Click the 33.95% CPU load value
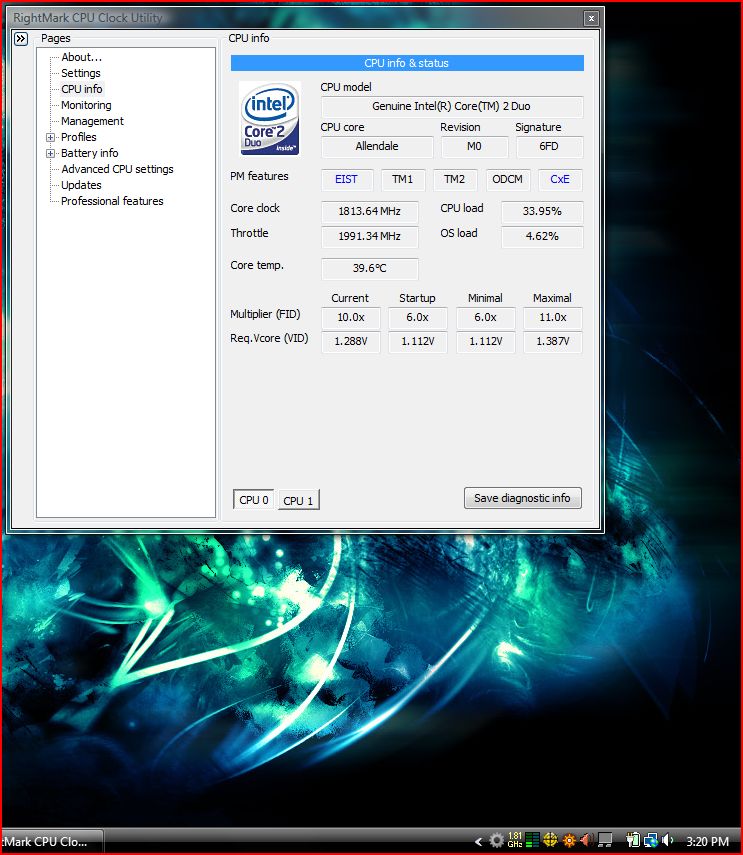743x855 pixels. tap(542, 211)
